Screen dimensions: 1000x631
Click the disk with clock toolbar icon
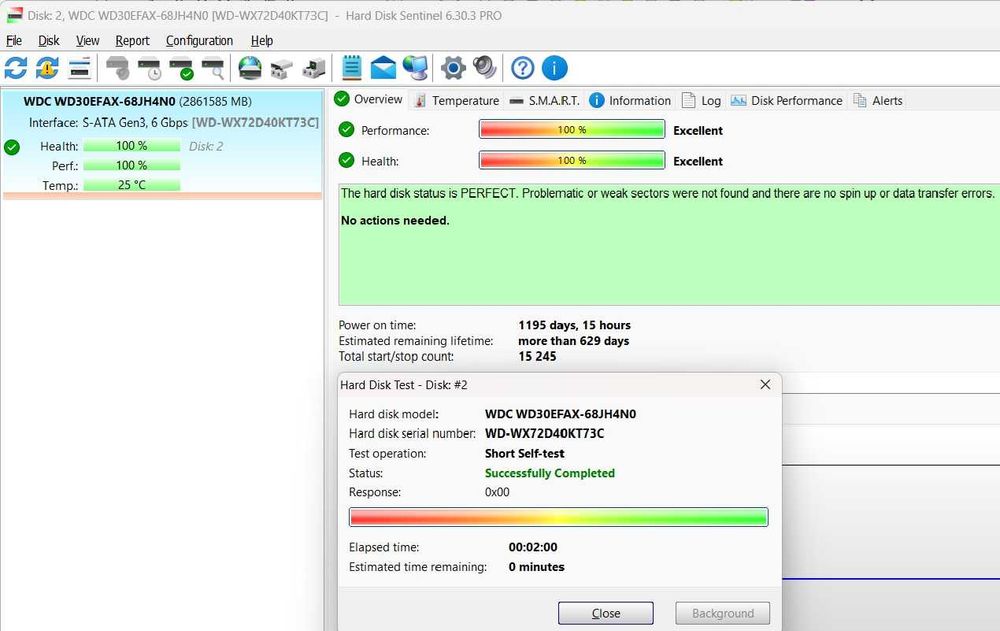(x=149, y=68)
